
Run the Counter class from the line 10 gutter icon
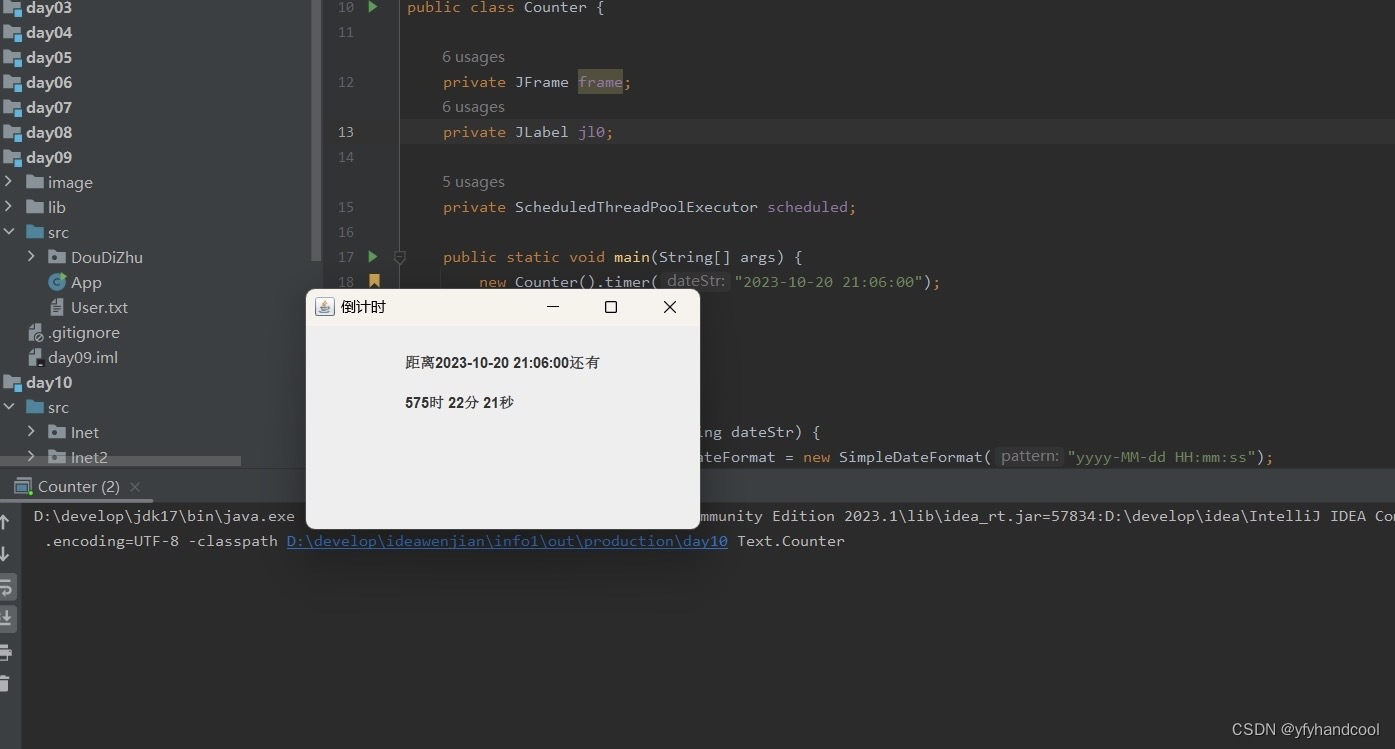pyautogui.click(x=372, y=7)
